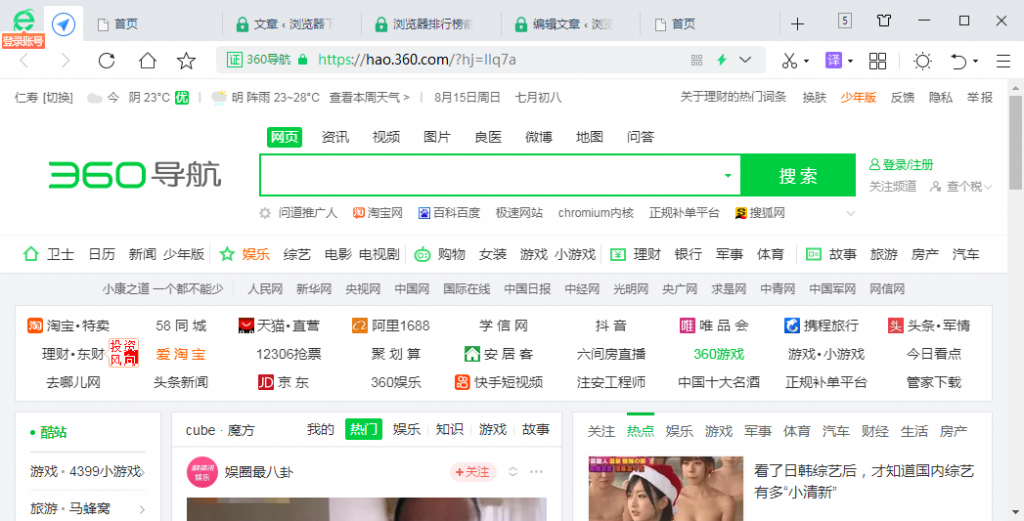Screen dimensions: 1024x521
Task: Click the +关注 follow button
Action: 473,471
